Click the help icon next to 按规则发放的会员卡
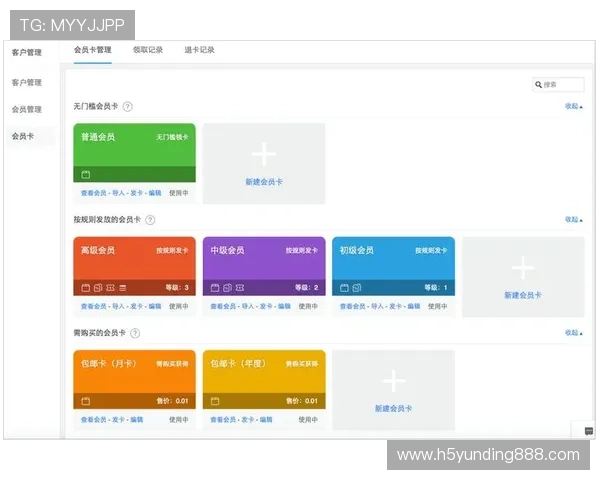The height and width of the screenshot is (480, 600). point(150,220)
